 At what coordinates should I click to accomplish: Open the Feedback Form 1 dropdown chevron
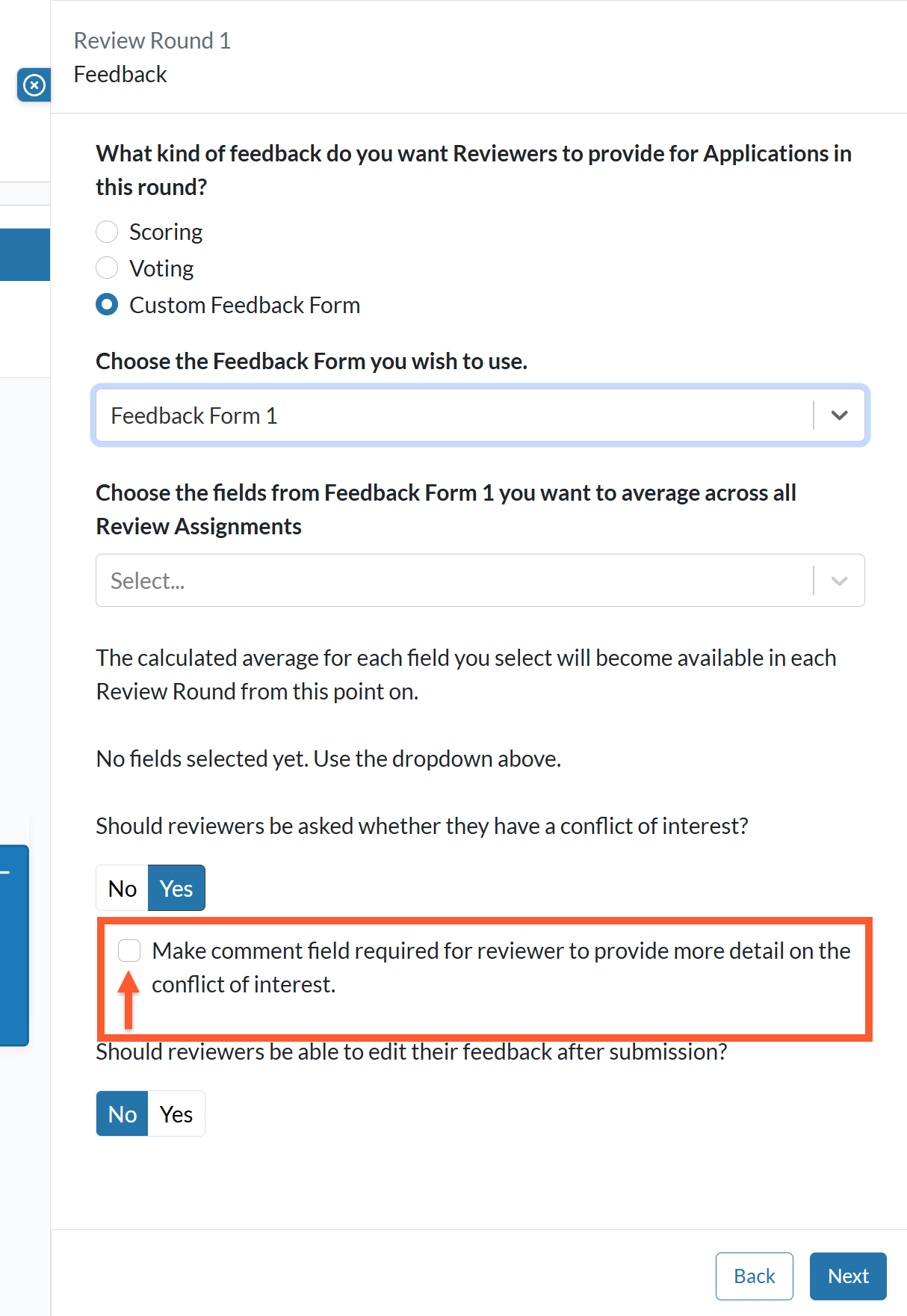point(839,416)
